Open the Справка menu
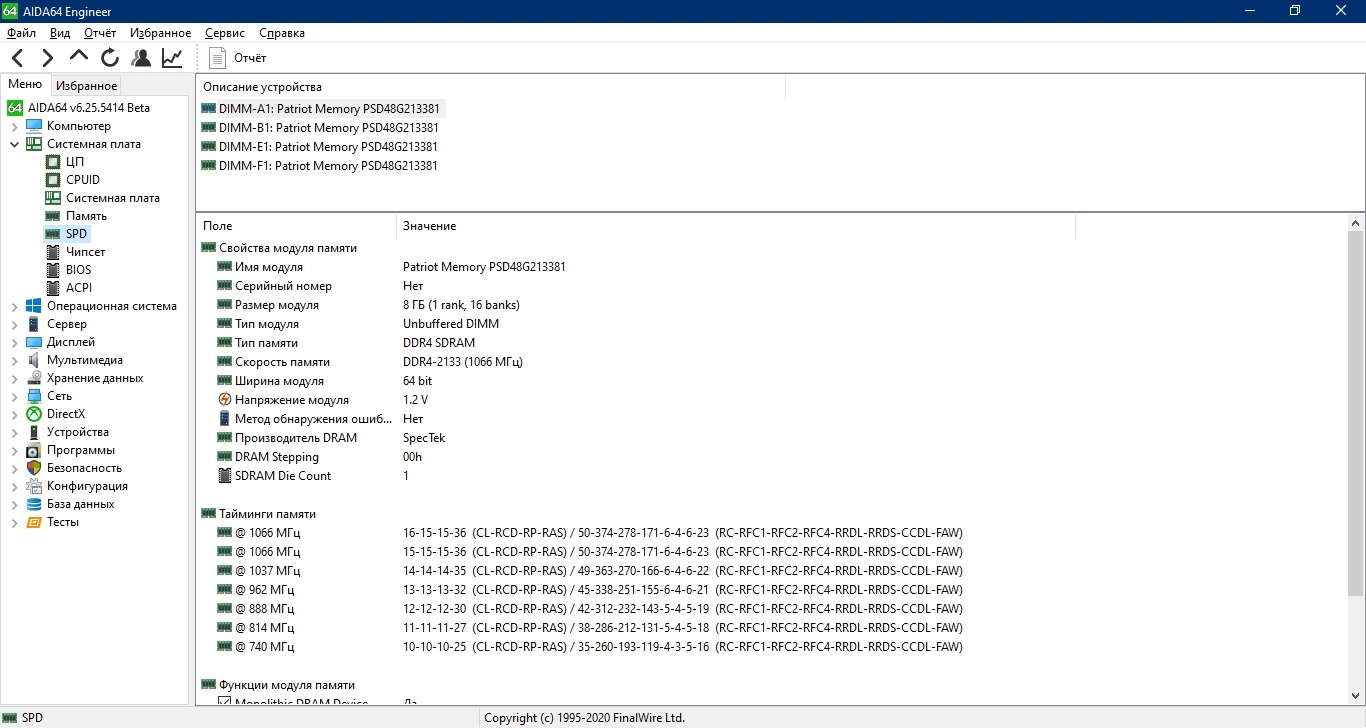1366x728 pixels. coord(282,33)
